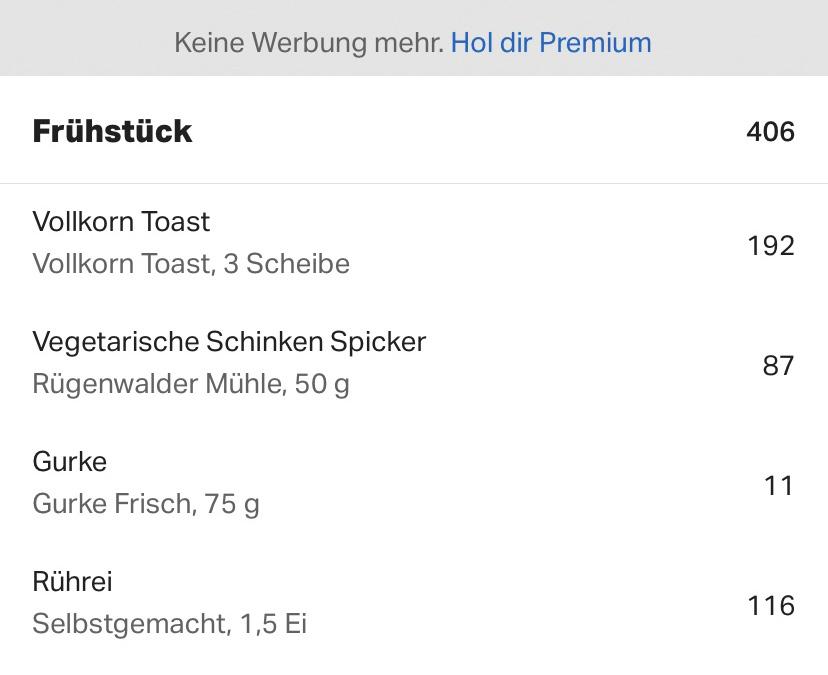Open the Vollkorn Toast entry
Viewport: 828px width, 675px height.
click(x=414, y=242)
